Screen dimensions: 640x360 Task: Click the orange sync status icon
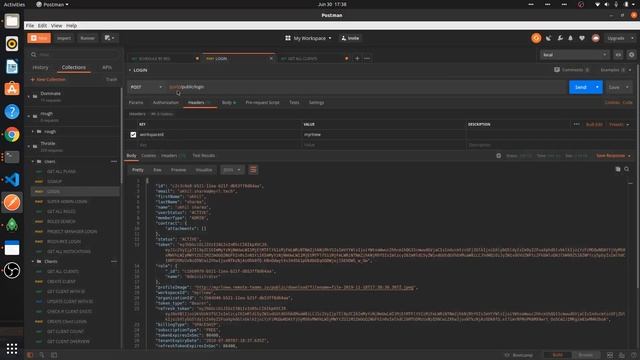point(536,38)
